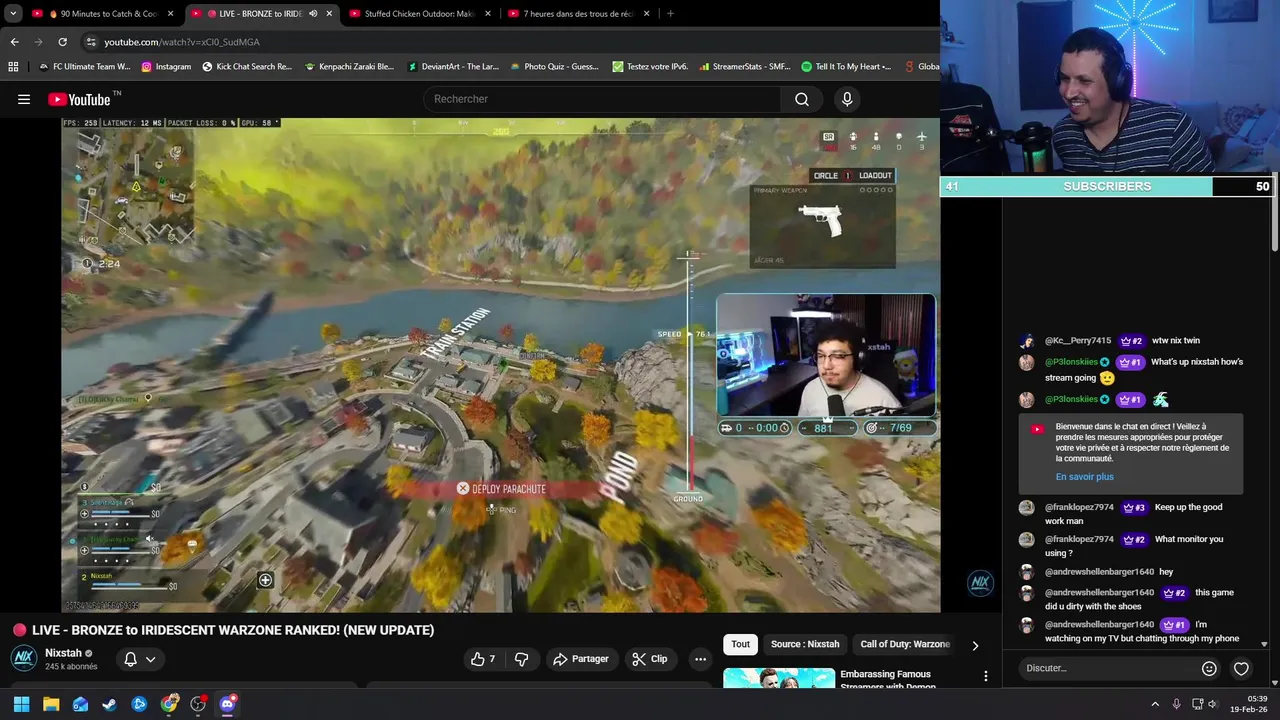
Task: Open the FC Ultimate Team bookmark
Action: [x=84, y=67]
